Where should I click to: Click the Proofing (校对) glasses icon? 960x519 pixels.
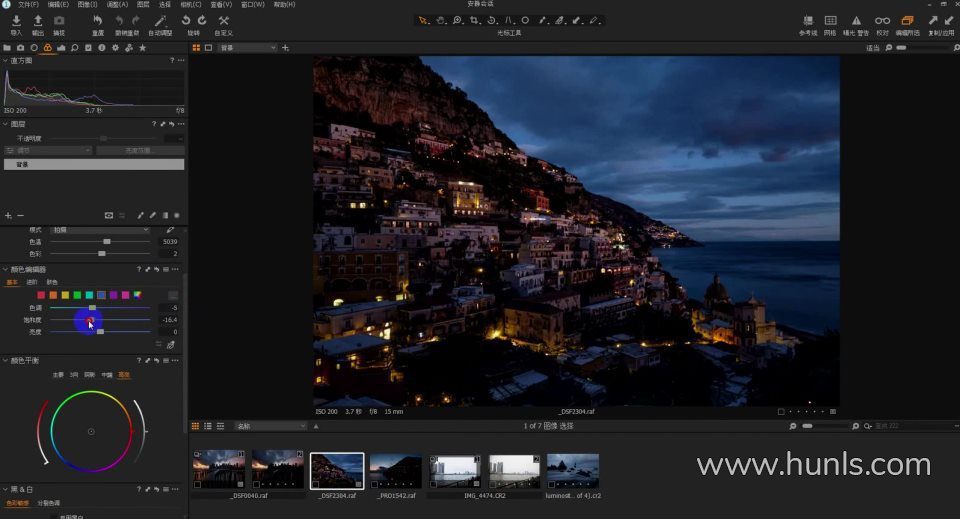point(882,21)
